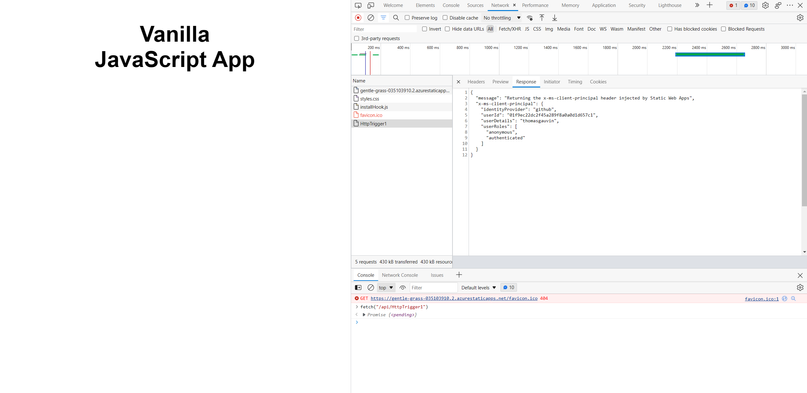
Task: Click the export HAR download arrow icon
Action: 554,17
